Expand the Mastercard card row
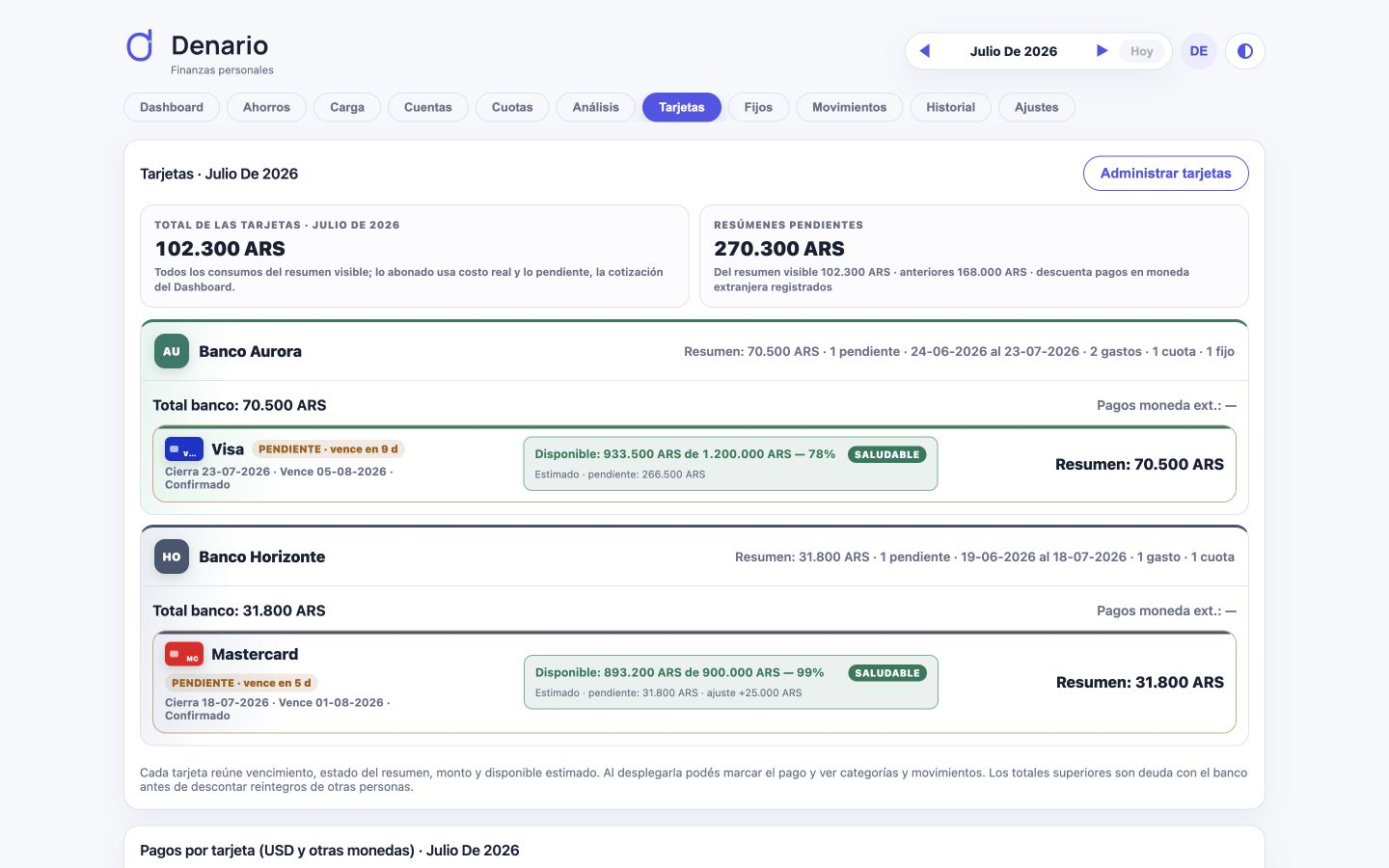The image size is (1389, 868). [x=694, y=682]
